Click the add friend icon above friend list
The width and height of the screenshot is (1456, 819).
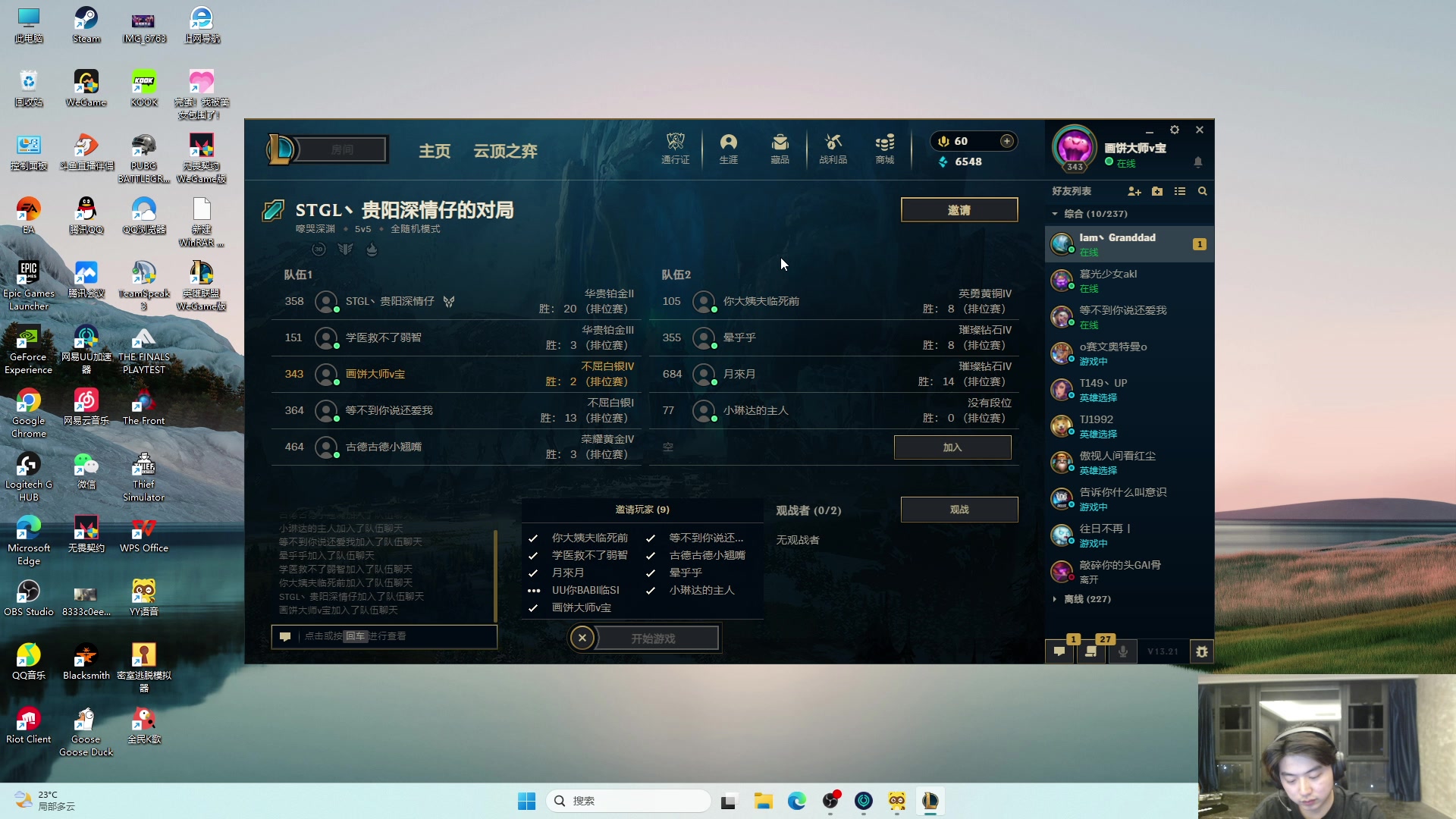click(1134, 191)
